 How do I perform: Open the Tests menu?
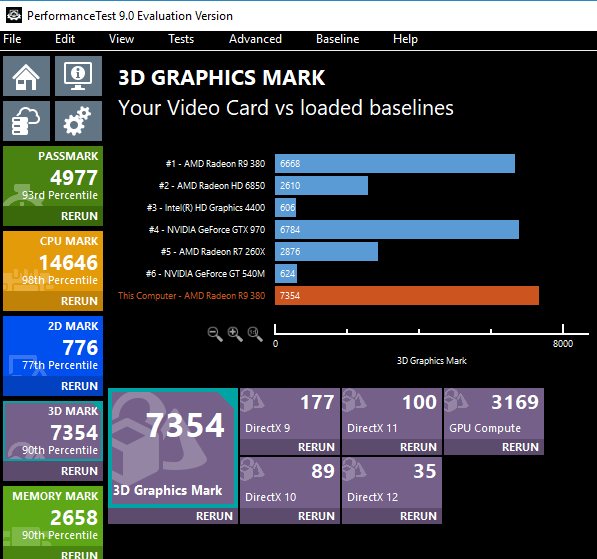[x=181, y=39]
